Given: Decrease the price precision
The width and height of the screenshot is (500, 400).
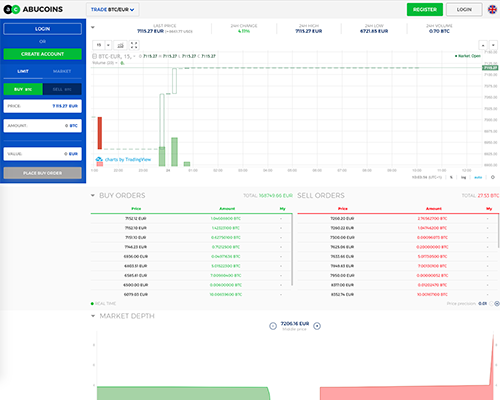Looking at the screenshot, I should coord(491,304).
